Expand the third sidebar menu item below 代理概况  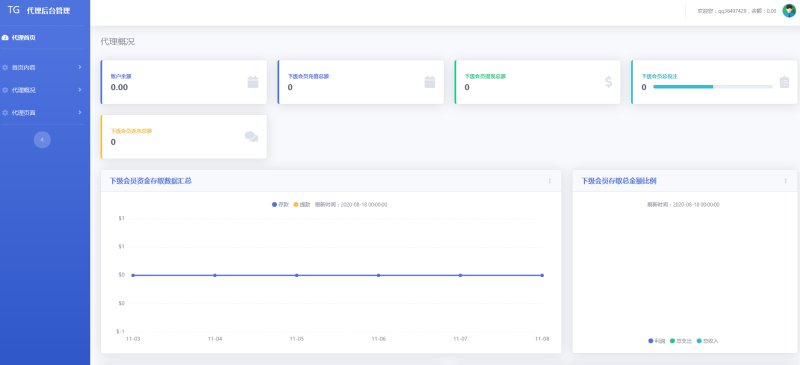(42, 113)
